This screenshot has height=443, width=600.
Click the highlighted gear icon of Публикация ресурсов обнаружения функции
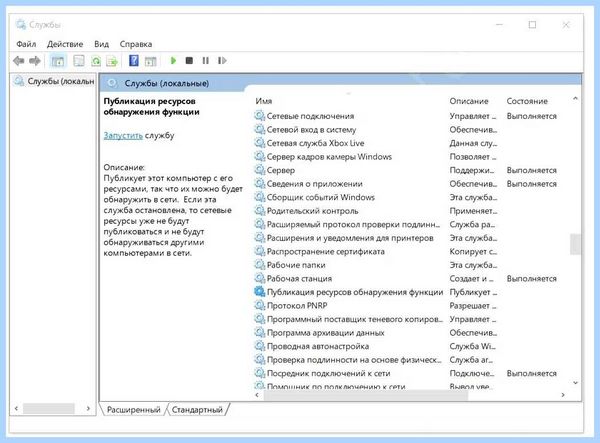259,292
